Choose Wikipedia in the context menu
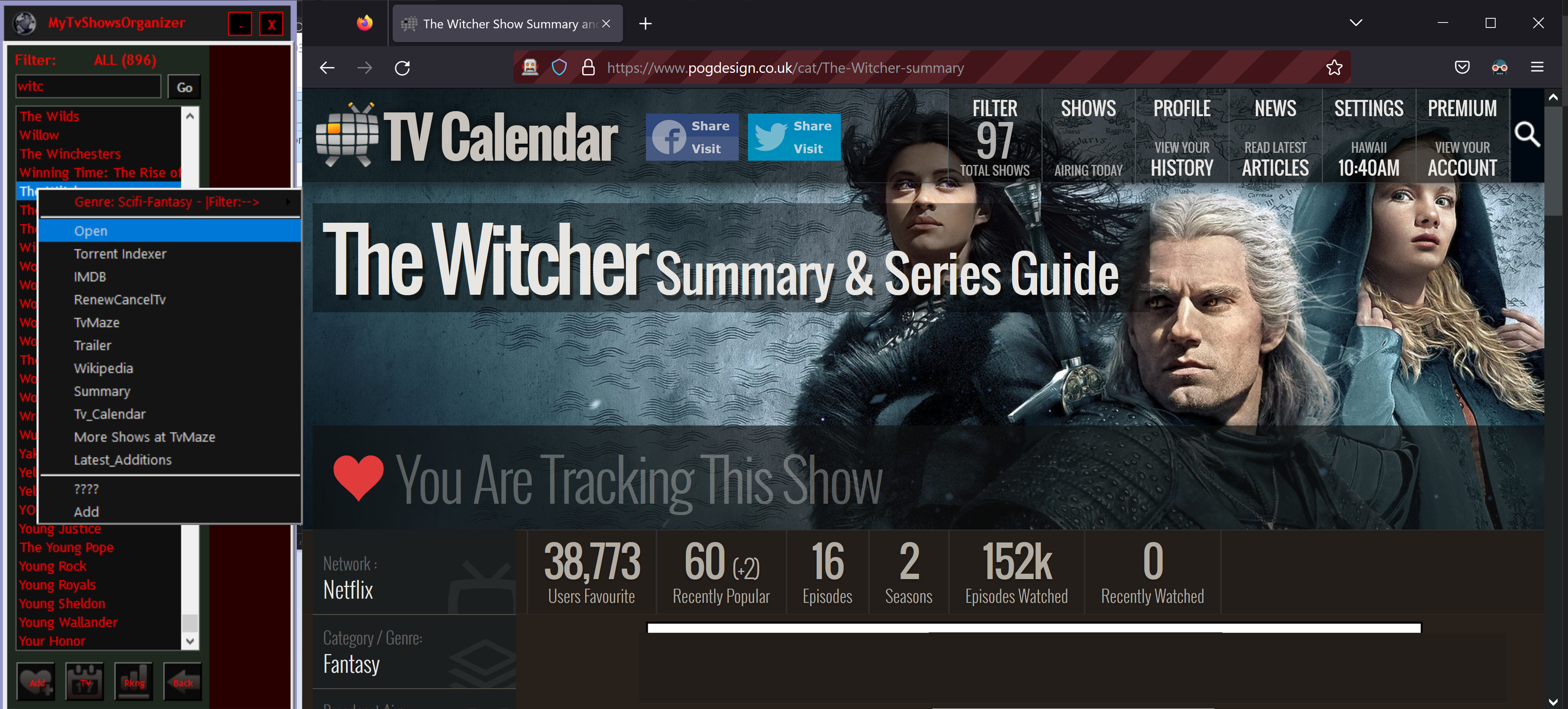This screenshot has height=709, width=1568. [x=103, y=368]
